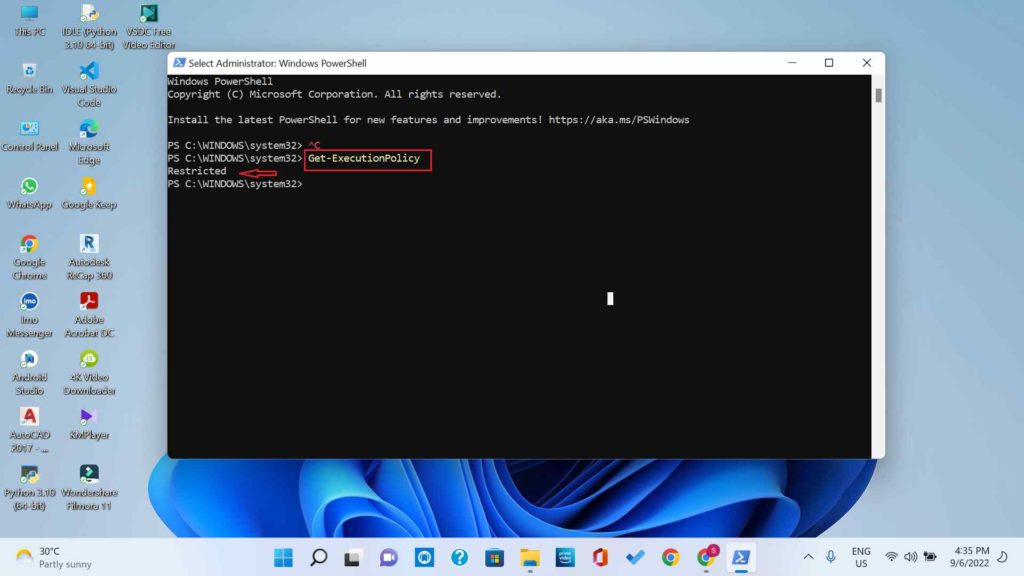Click the Get-ExecutionPolicy command text
This screenshot has height=576, width=1024.
pos(364,158)
